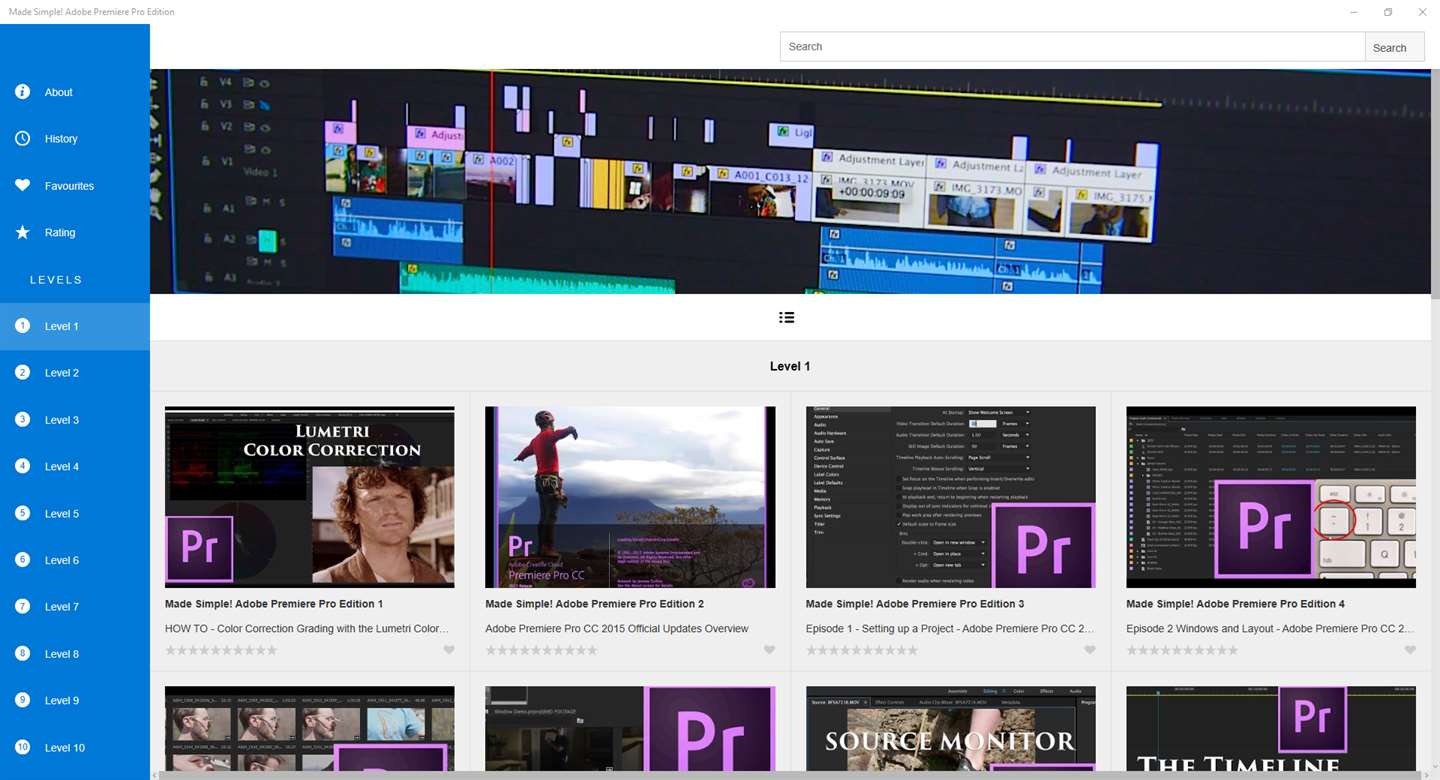Screen dimensions: 1440x780
Task: Open the Source Monitor video thumbnail
Action: [x=951, y=729]
